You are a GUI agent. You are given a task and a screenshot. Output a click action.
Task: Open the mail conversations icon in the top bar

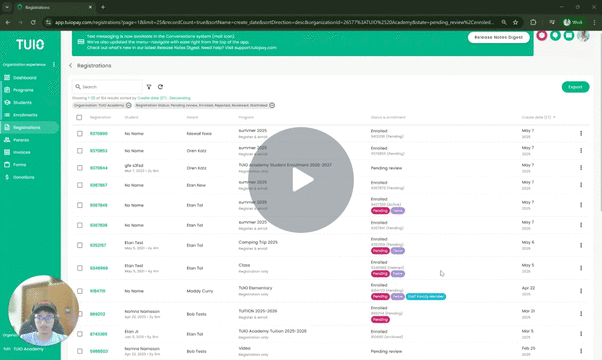click(569, 35)
